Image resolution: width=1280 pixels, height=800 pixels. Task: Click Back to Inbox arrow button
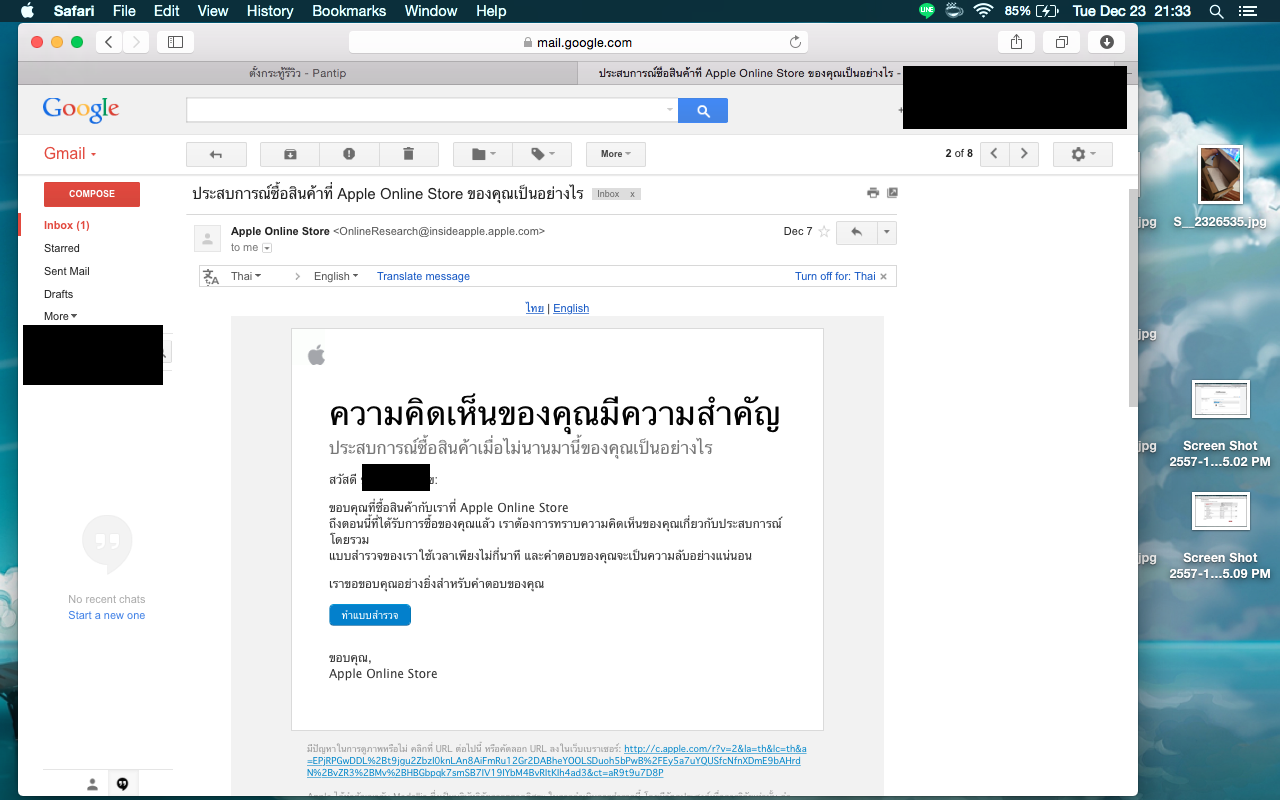coord(215,154)
